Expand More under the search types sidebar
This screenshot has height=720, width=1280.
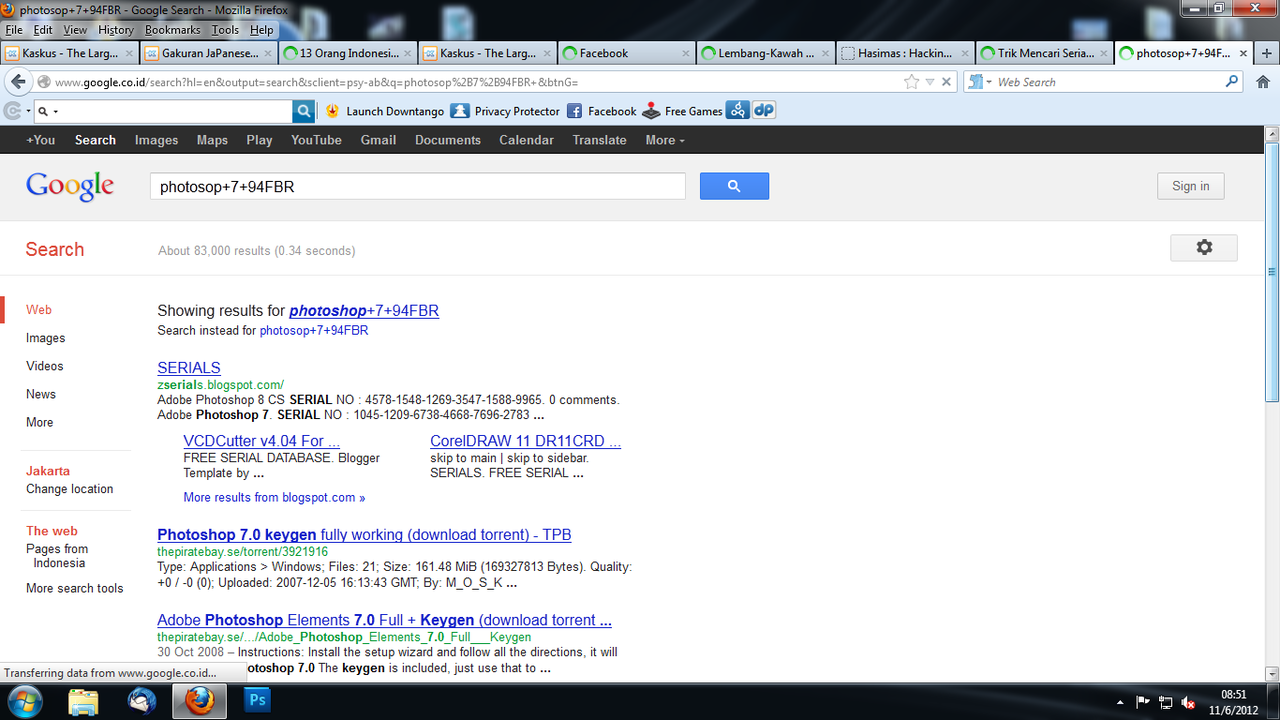[40, 422]
